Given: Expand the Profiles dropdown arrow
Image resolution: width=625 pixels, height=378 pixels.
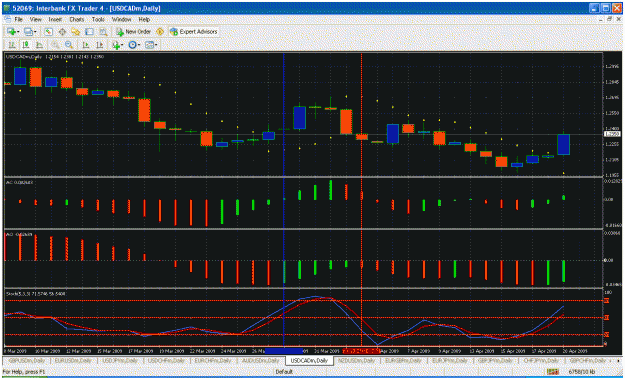Looking at the screenshot, I should click(x=35, y=32).
